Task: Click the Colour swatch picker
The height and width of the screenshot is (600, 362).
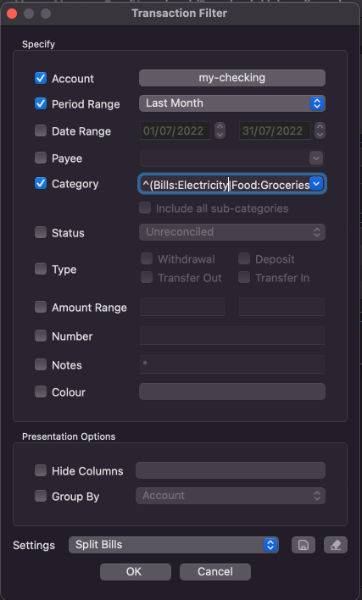Action: (x=232, y=392)
